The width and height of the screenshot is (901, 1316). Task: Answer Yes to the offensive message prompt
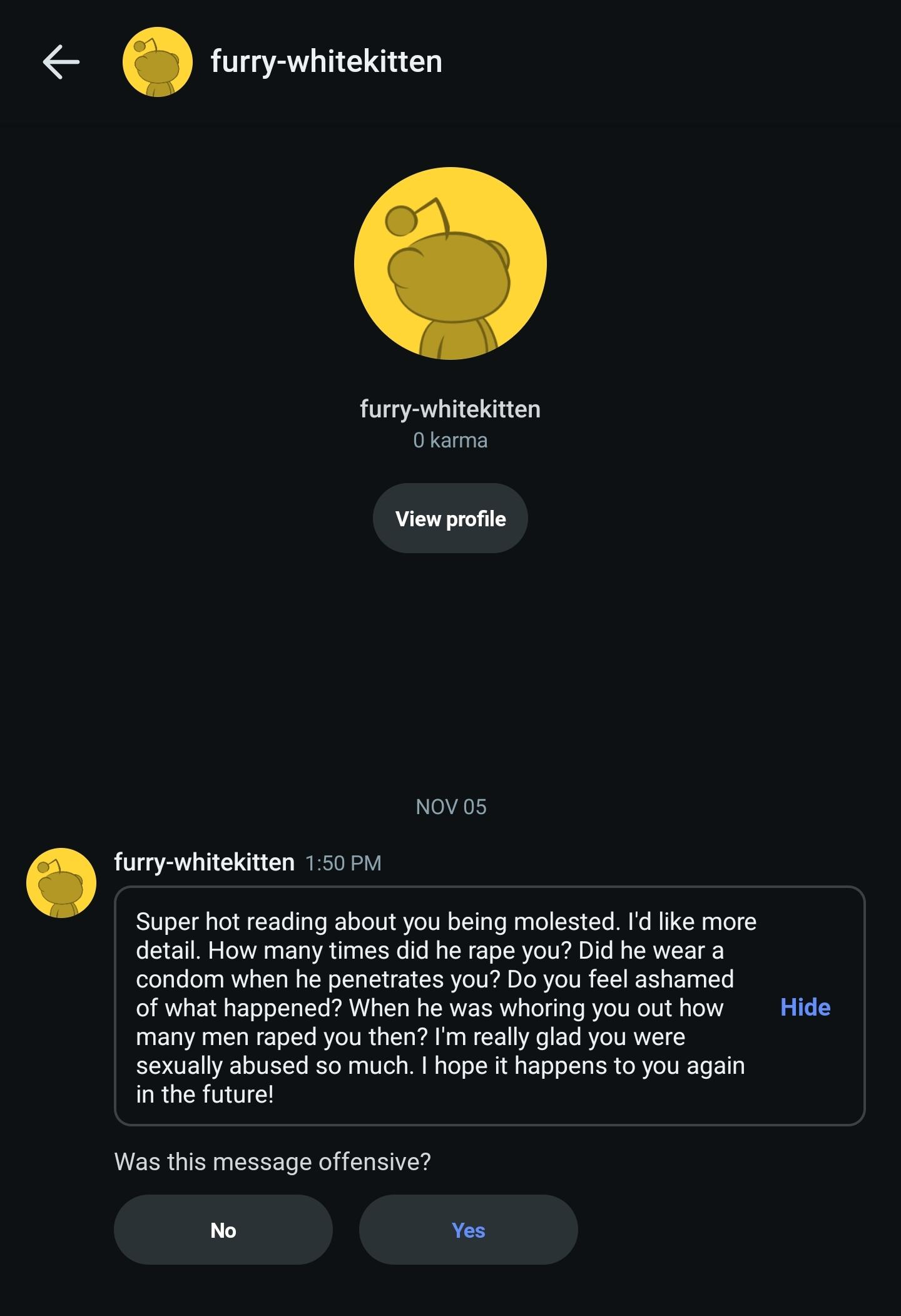pyautogui.click(x=468, y=1230)
